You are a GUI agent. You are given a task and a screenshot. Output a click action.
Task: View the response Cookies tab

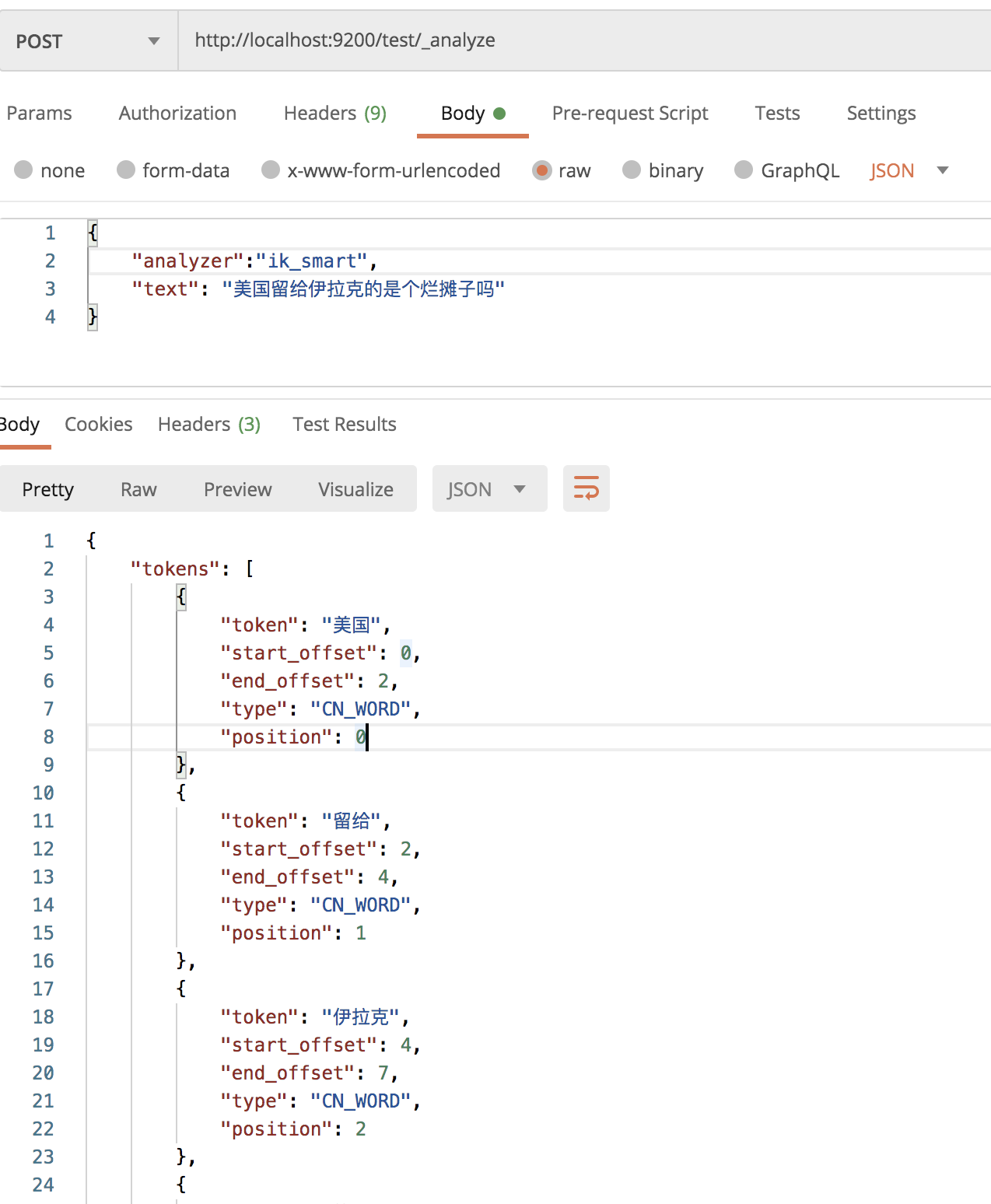98,425
